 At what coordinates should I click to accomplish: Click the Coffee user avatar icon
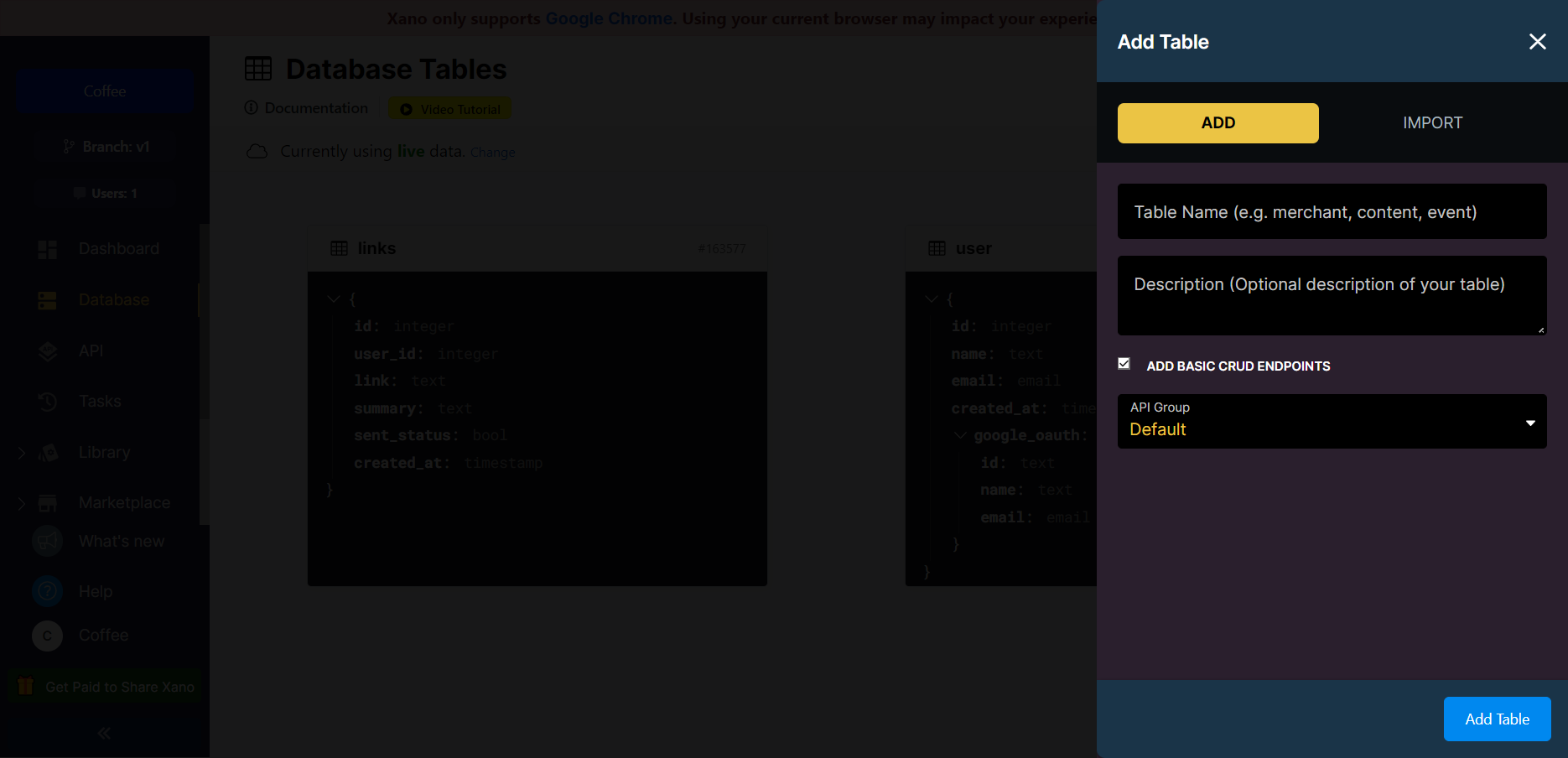[x=48, y=636]
